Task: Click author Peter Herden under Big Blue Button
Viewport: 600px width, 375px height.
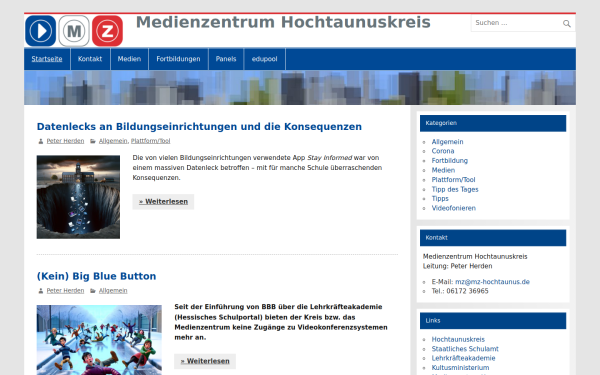Action: click(x=65, y=290)
